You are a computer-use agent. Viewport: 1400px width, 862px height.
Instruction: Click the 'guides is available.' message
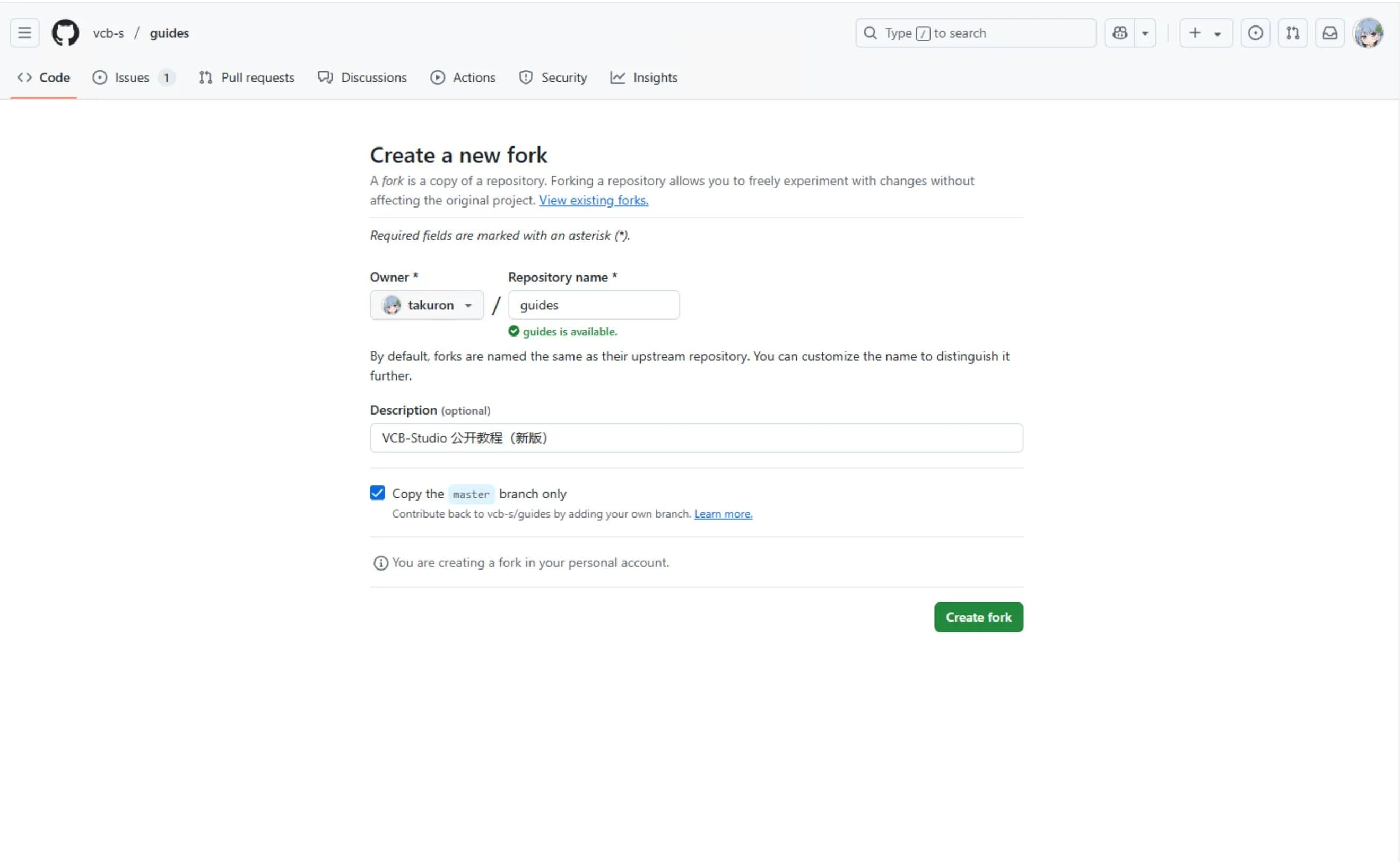point(570,332)
